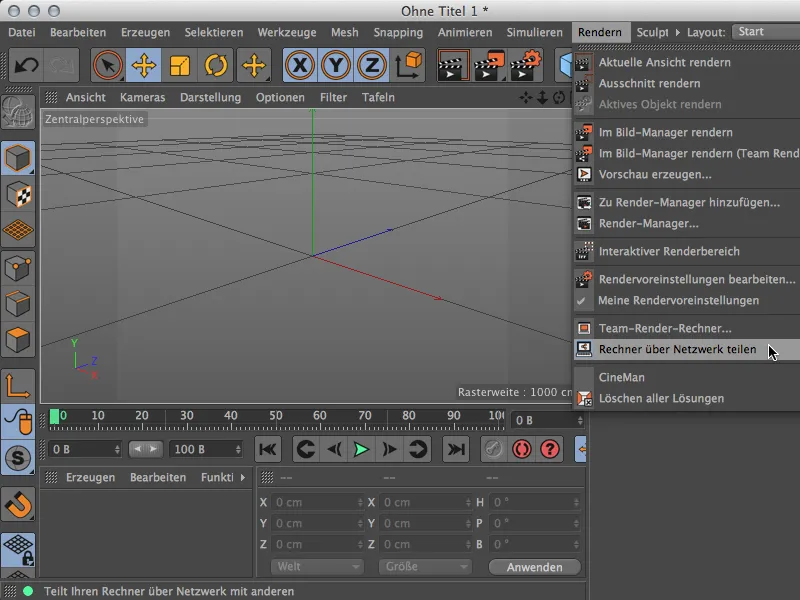Click the timeline range slider arrows

coord(145,449)
